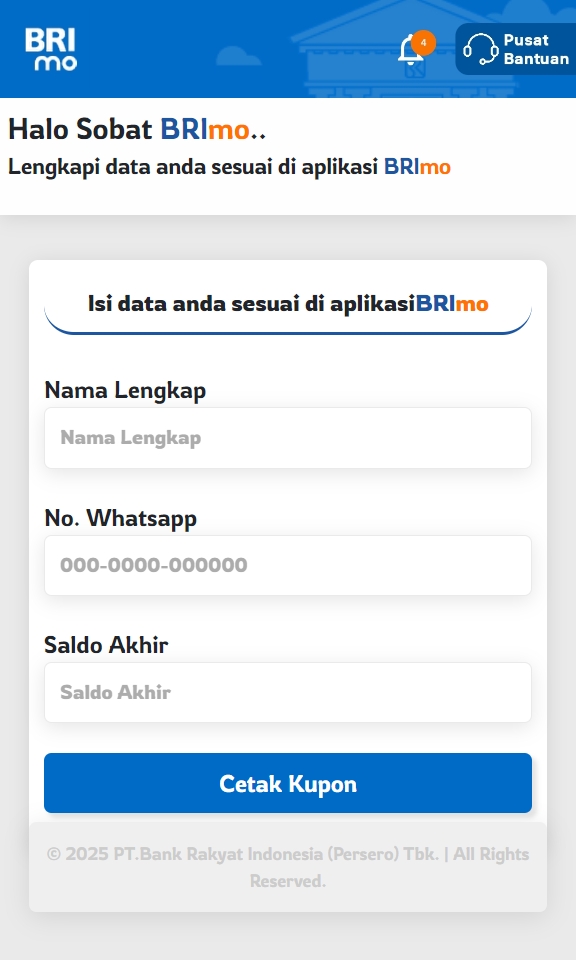
Task: Click the orange notification badge showing 4
Action: 424,43
